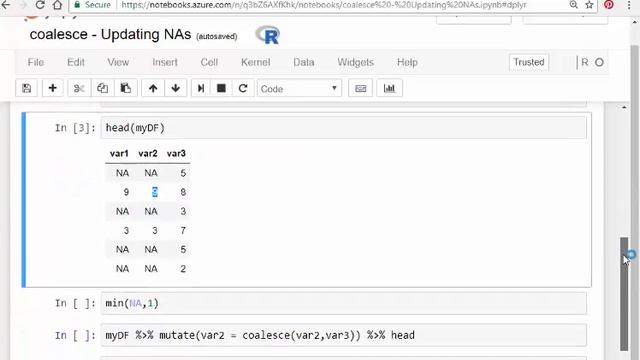Click into the head(myDF) code cell
Image resolution: width=640 pixels, height=360 pixels.
click(x=344, y=128)
